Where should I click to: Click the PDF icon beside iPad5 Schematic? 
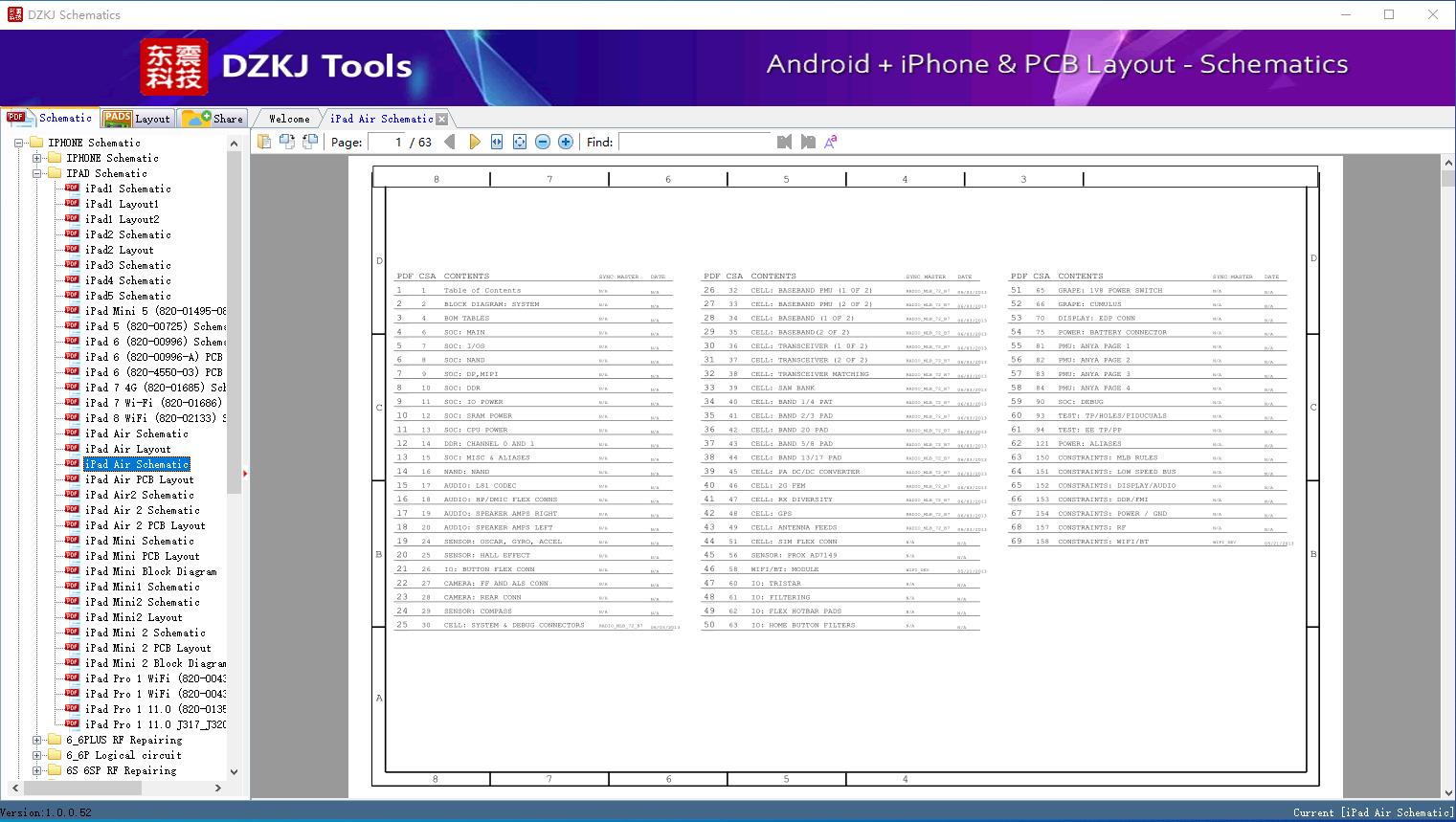[72, 296]
